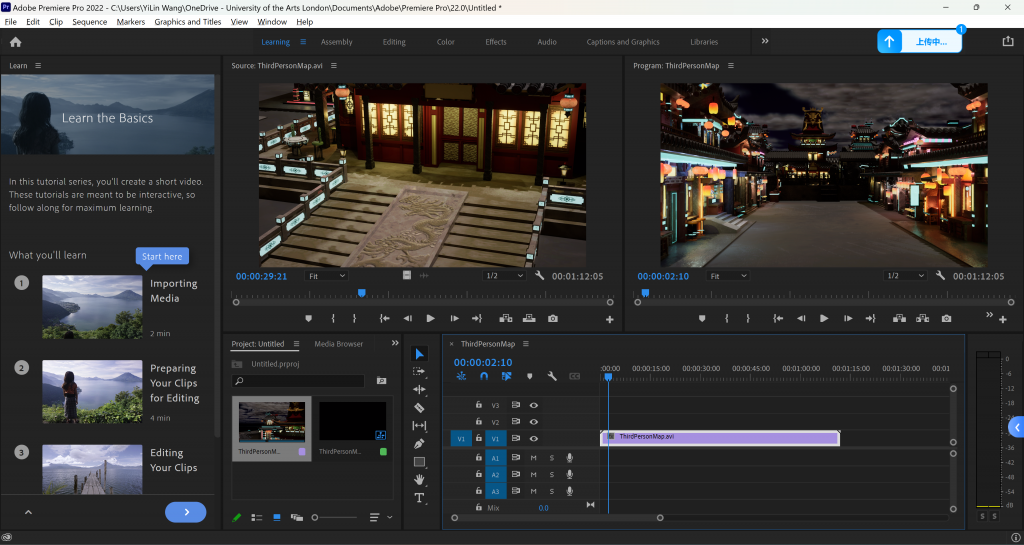This screenshot has width=1024, height=545.
Task: Toggle V1 track output eye
Action: point(534,439)
